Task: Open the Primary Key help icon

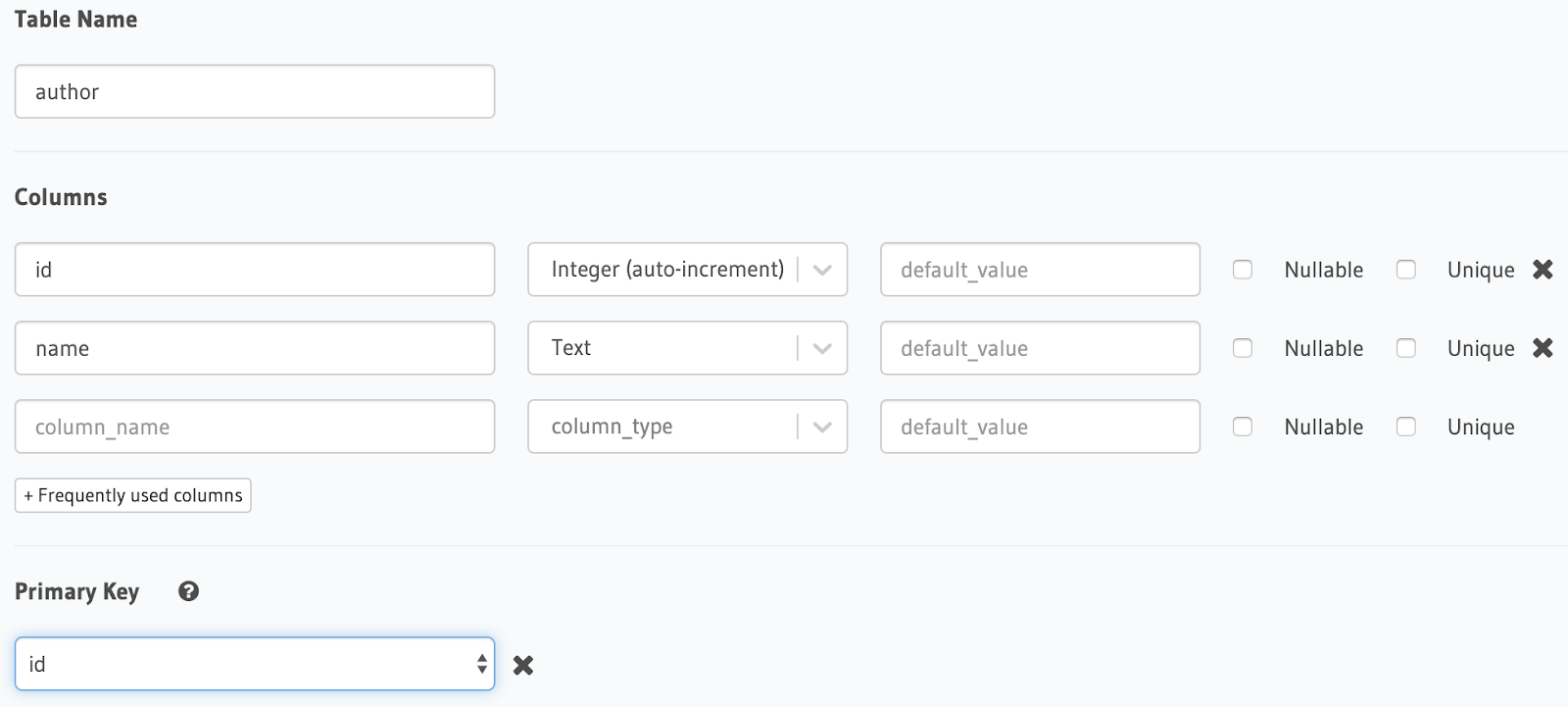Action: coord(189,591)
